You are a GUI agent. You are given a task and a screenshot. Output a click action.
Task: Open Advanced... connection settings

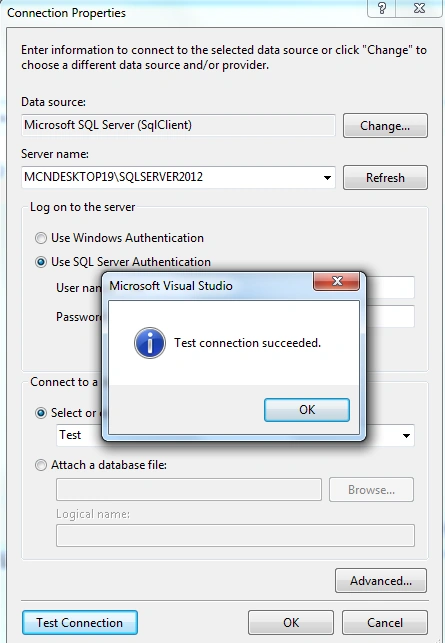(x=381, y=581)
